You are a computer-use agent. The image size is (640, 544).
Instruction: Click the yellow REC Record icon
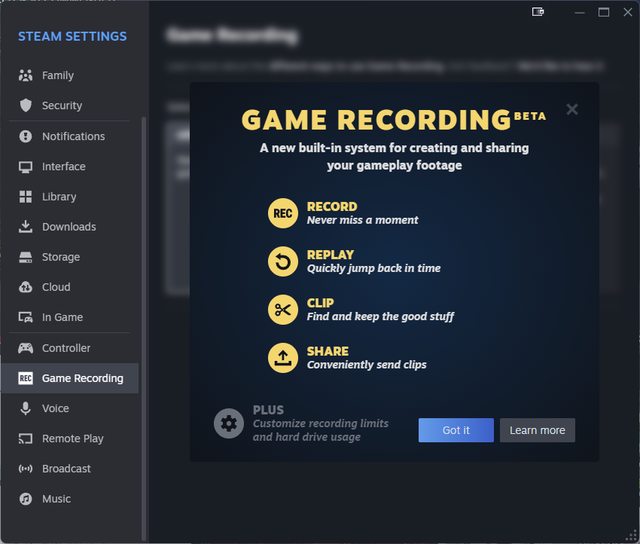tap(283, 213)
